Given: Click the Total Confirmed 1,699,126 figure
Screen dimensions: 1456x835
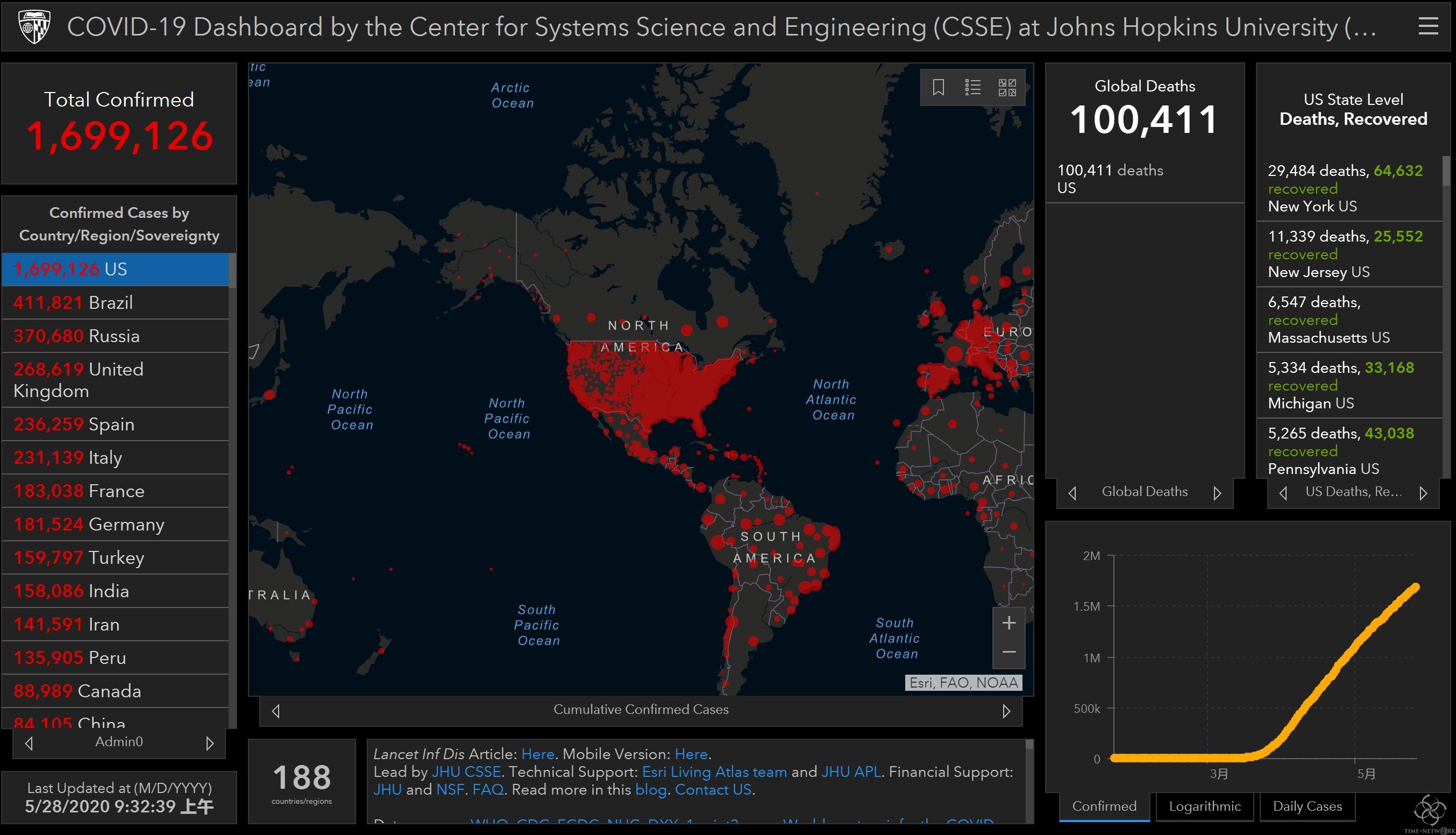Looking at the screenshot, I should 119,137.
